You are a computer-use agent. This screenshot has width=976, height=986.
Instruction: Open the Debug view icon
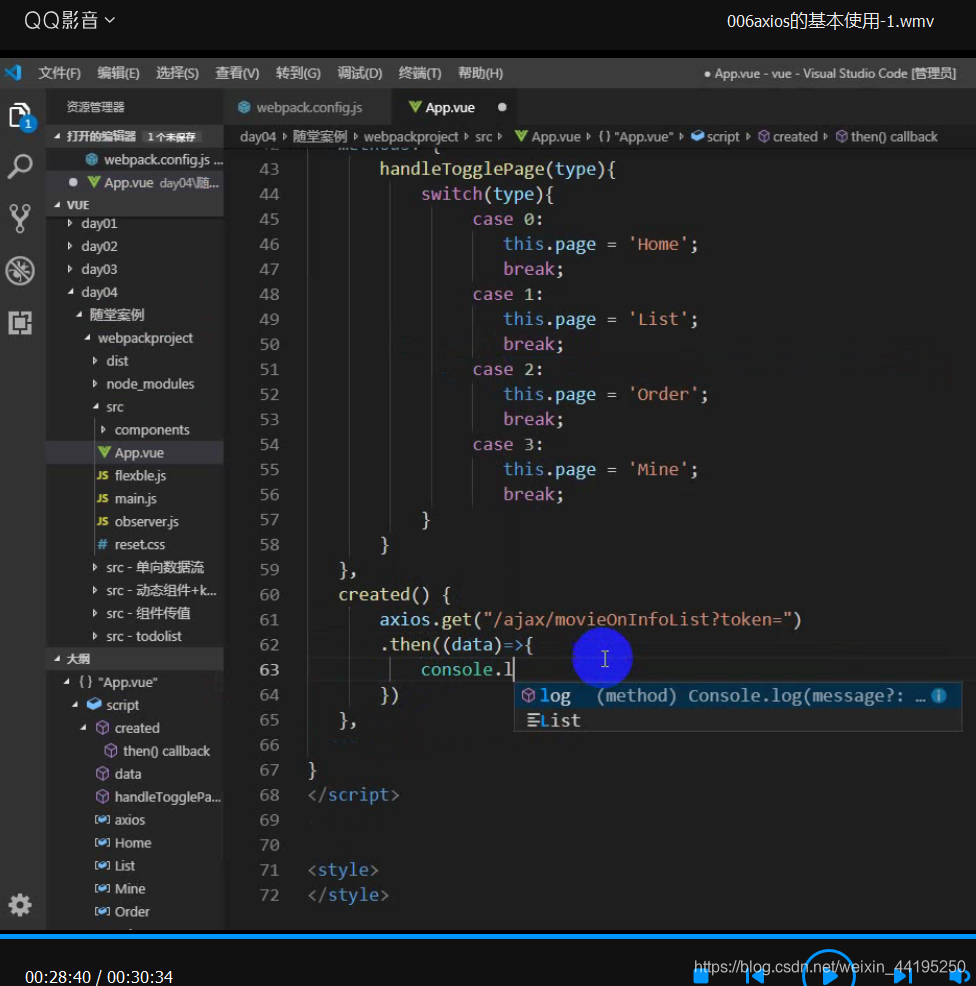(20, 270)
